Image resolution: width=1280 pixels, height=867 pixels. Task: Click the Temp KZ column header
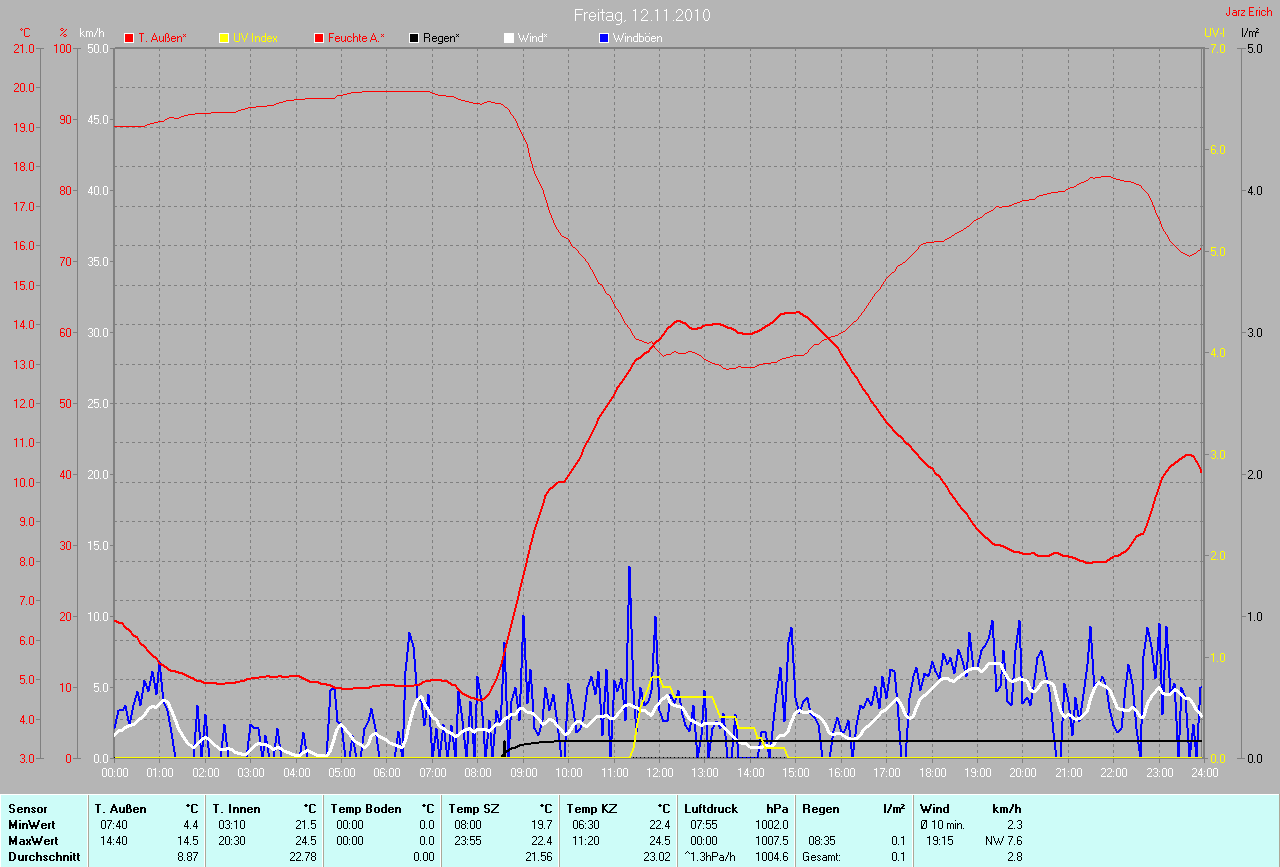pyautogui.click(x=591, y=808)
